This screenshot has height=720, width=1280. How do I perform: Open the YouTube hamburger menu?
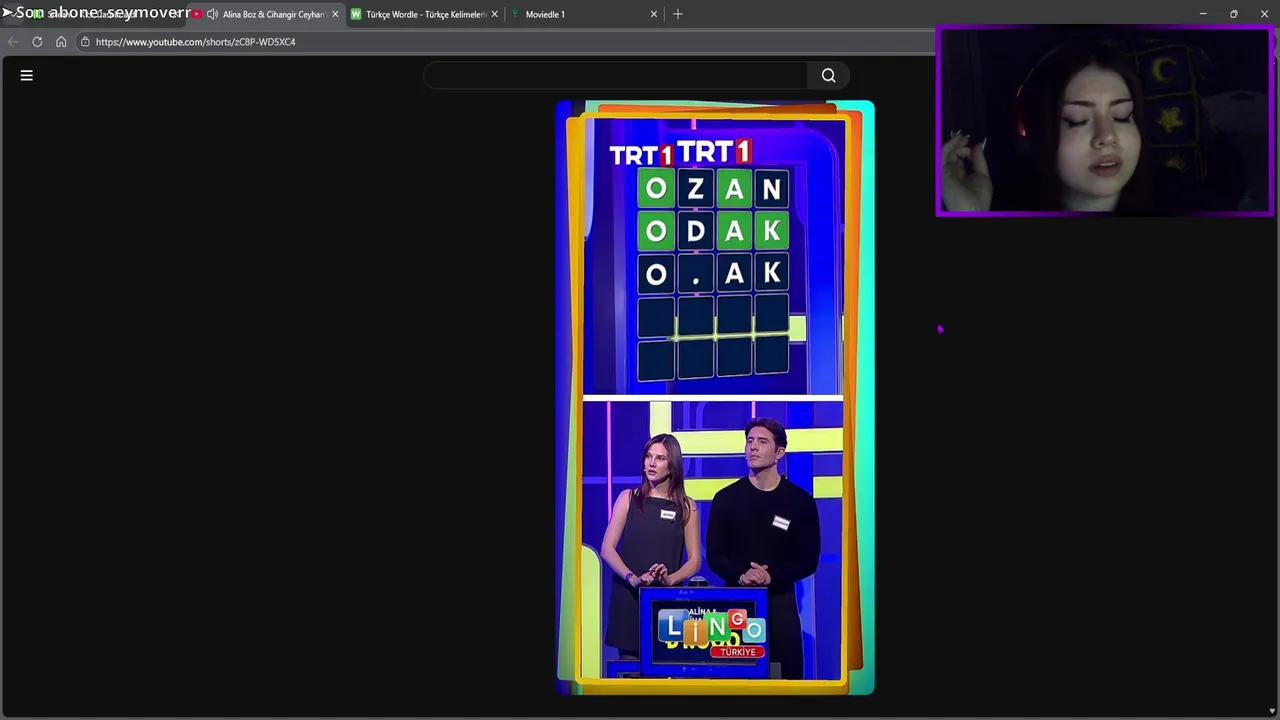[x=27, y=75]
